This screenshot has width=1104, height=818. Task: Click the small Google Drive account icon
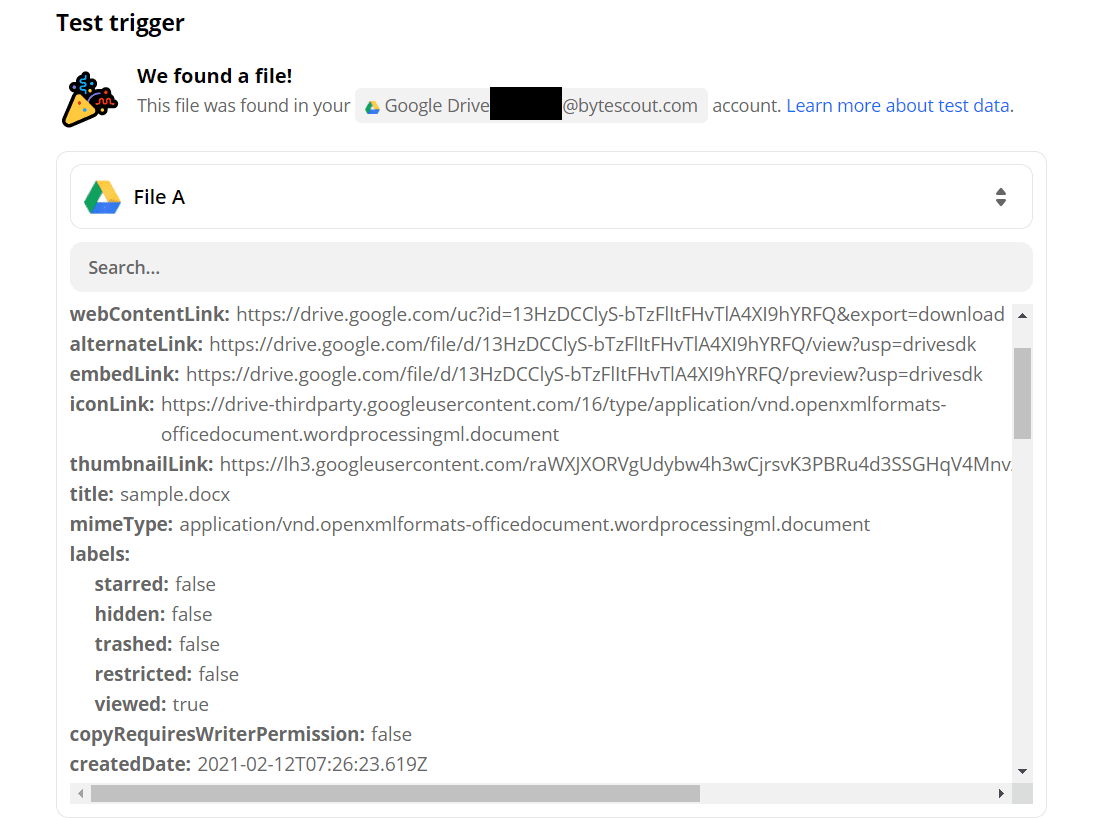372,107
